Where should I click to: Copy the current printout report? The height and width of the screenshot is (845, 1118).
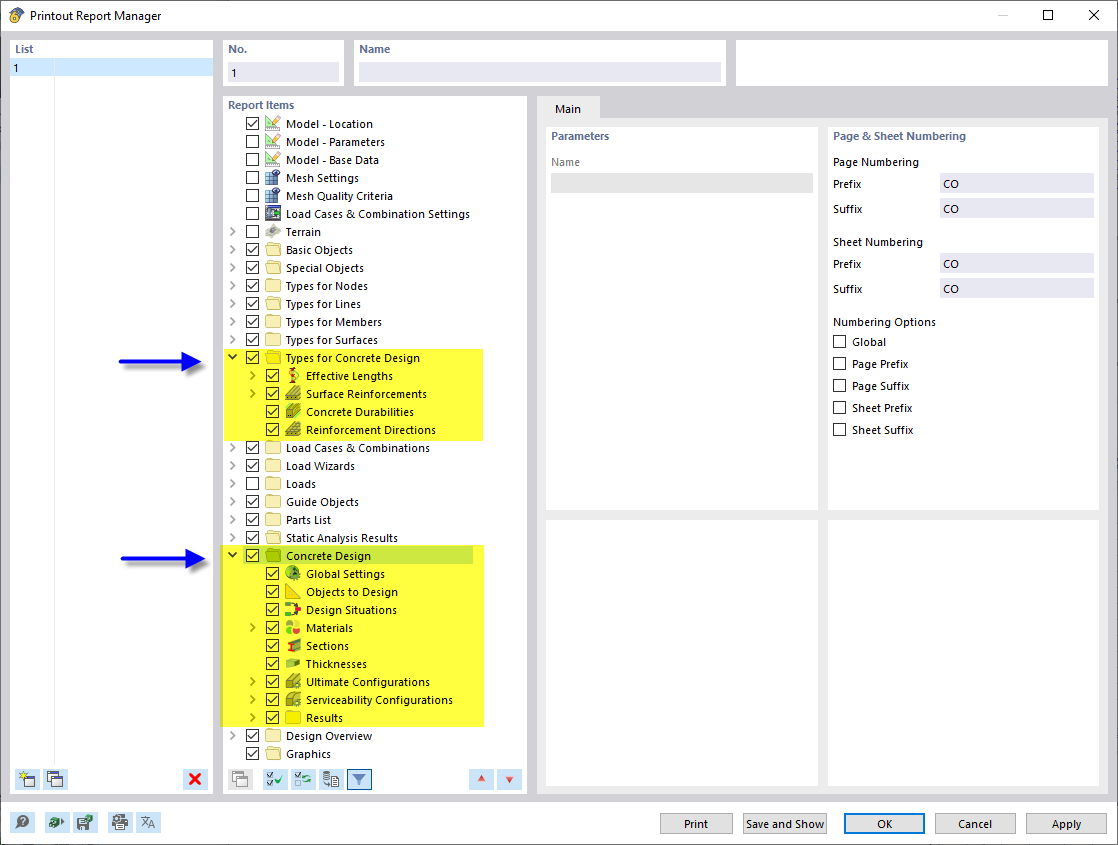click(x=55, y=779)
